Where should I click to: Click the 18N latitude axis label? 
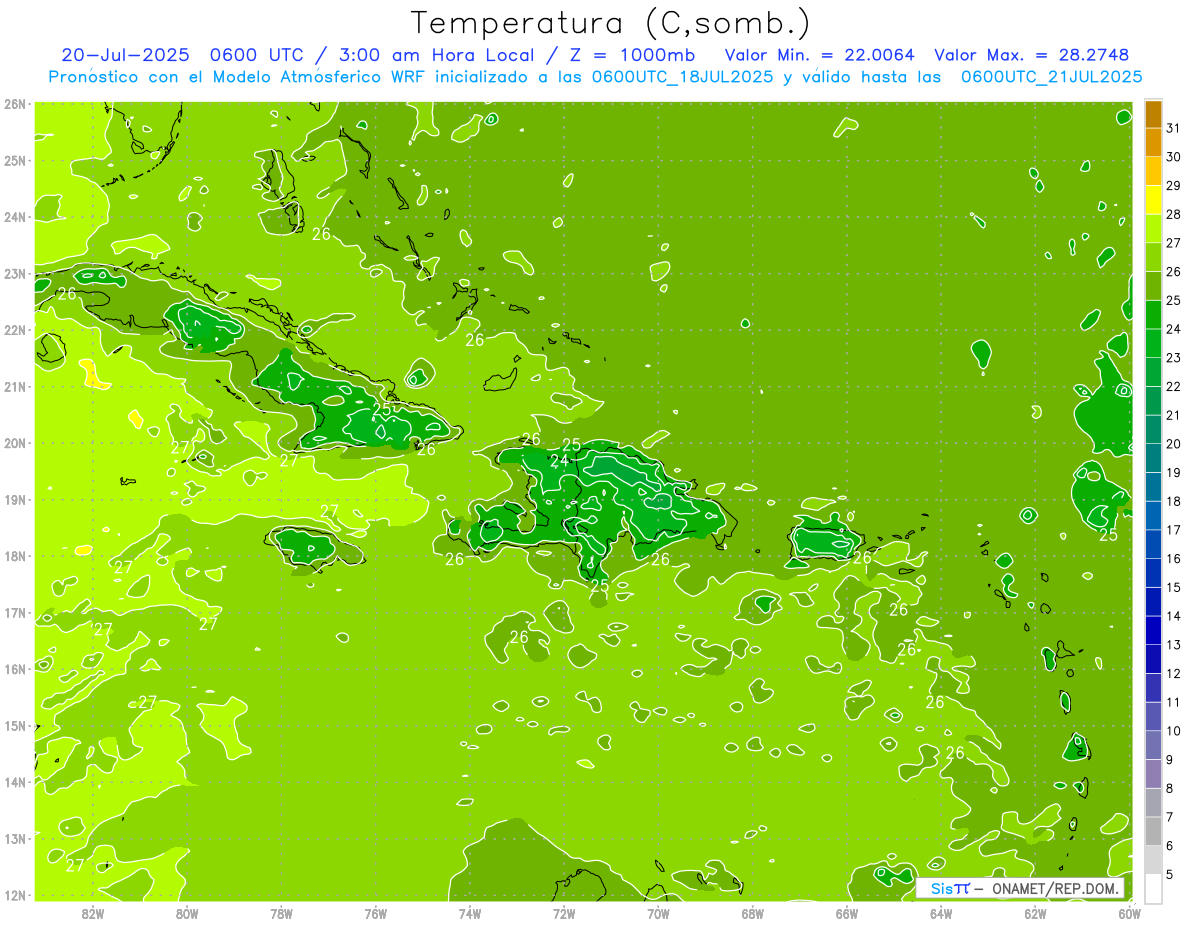click(x=14, y=556)
